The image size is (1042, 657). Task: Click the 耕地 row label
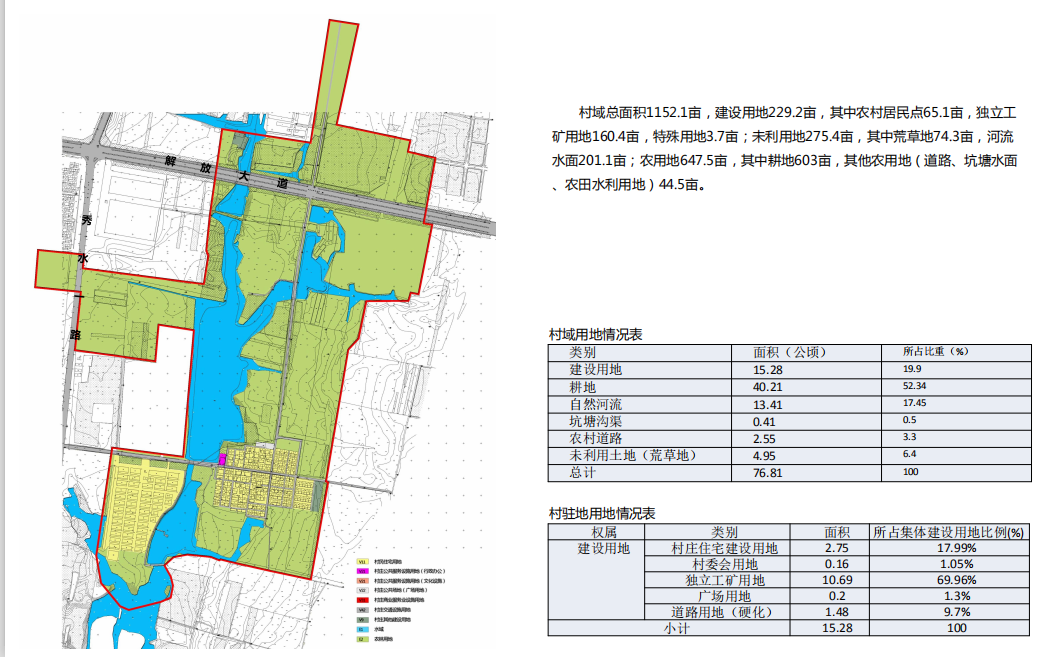pyautogui.click(x=582, y=387)
